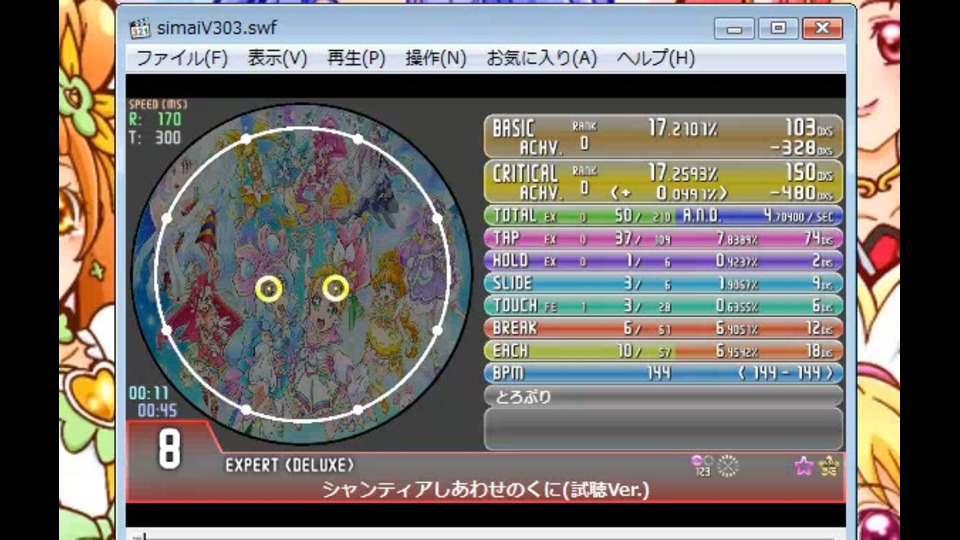Click the SPEED (MS) label
Viewport: 960px width, 540px height.
coord(158,105)
